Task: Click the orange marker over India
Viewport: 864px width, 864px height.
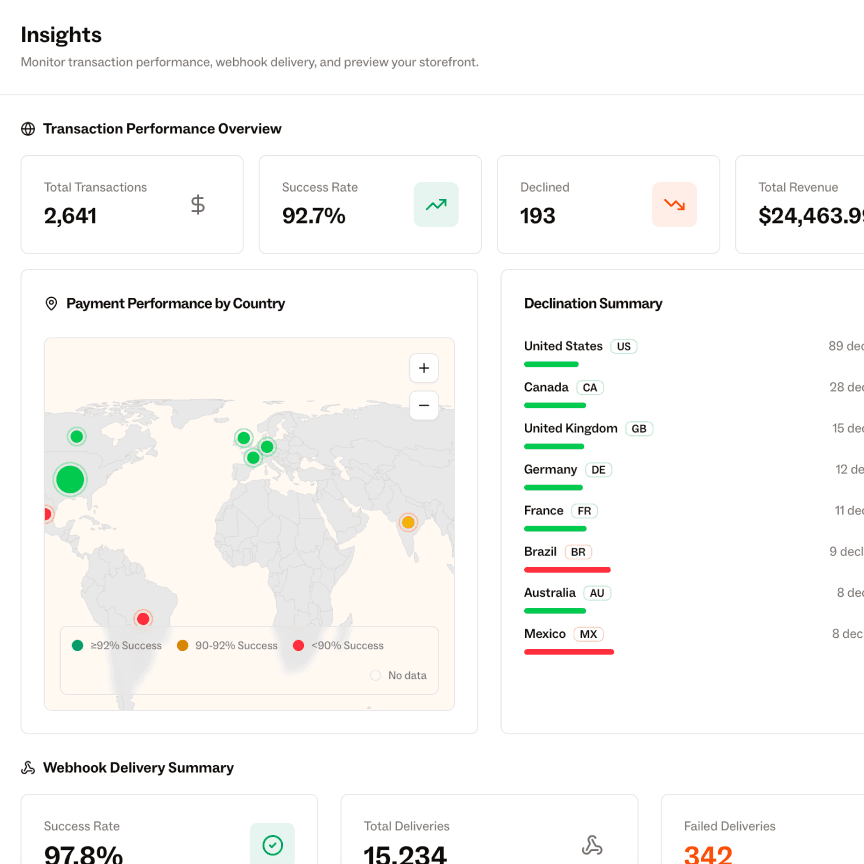Action: [408, 521]
